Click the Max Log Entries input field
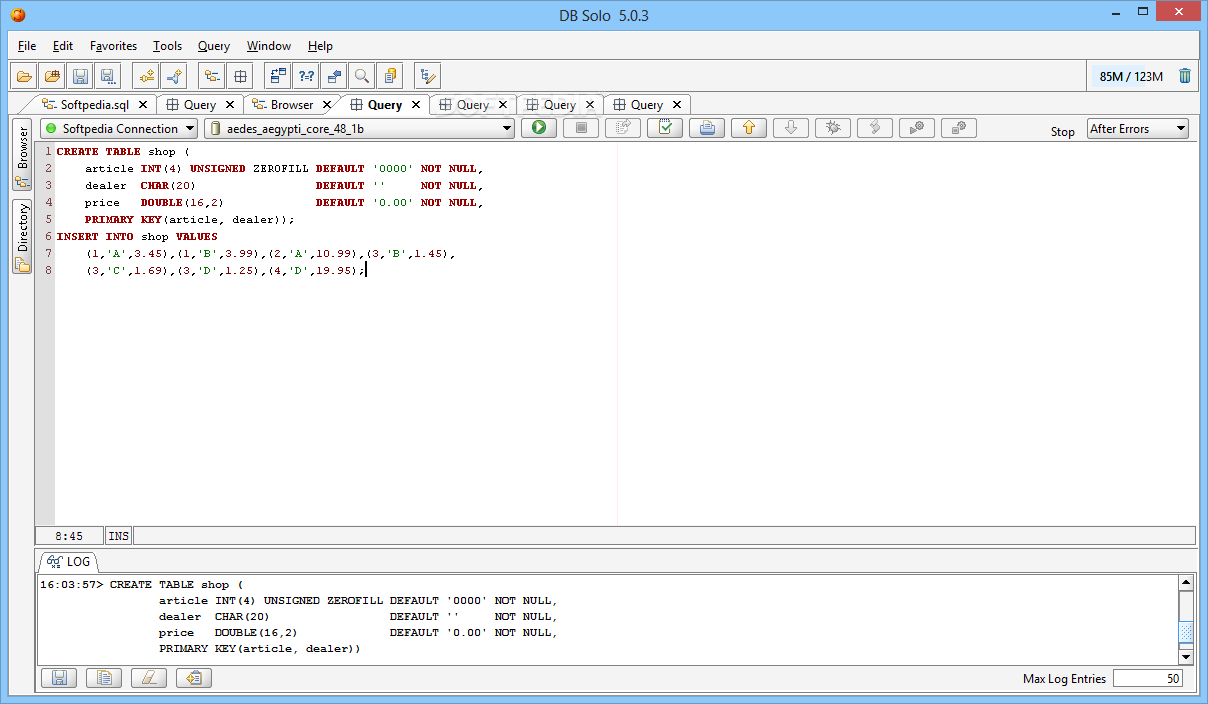The width and height of the screenshot is (1208, 704). [1148, 678]
